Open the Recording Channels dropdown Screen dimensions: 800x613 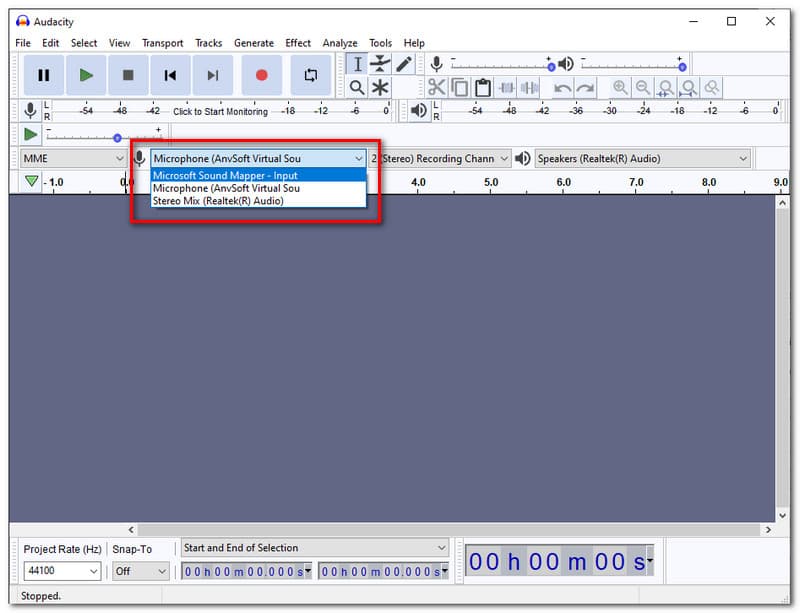(x=440, y=159)
